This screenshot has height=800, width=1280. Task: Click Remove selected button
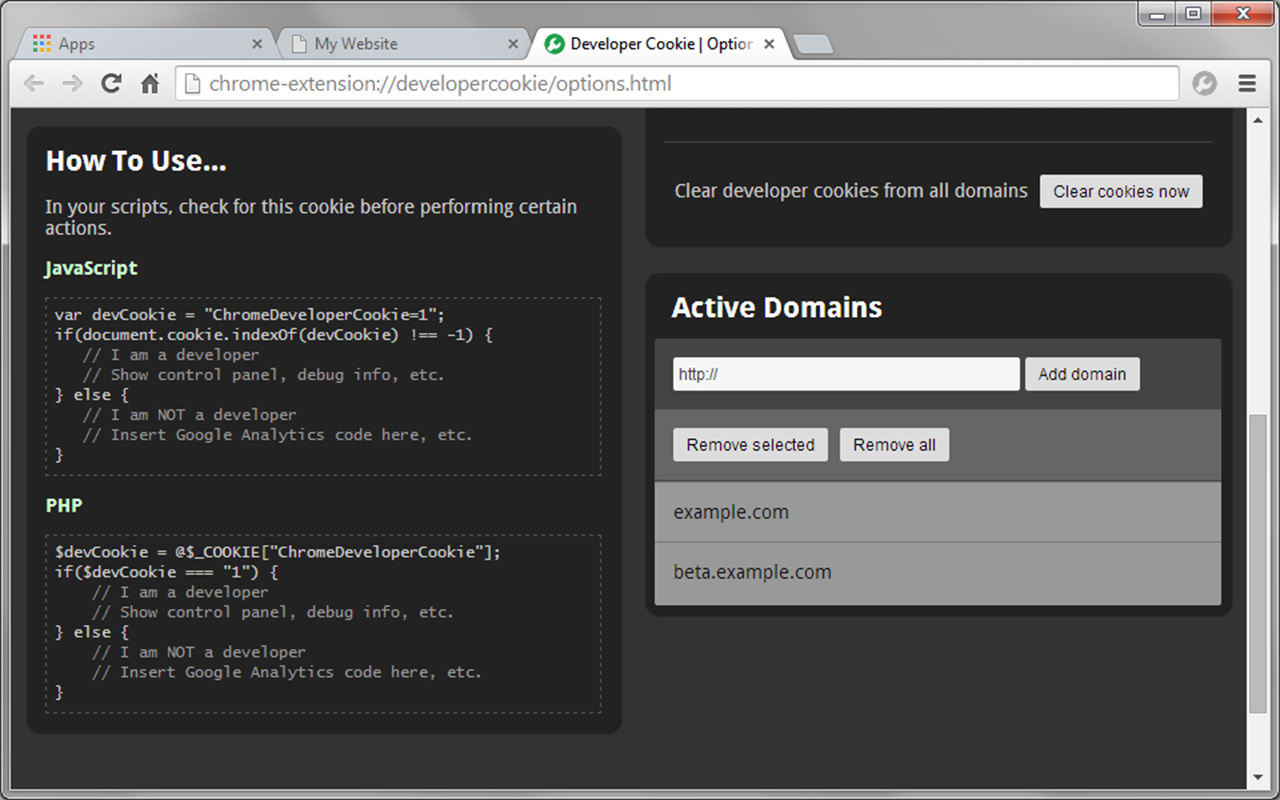[750, 445]
